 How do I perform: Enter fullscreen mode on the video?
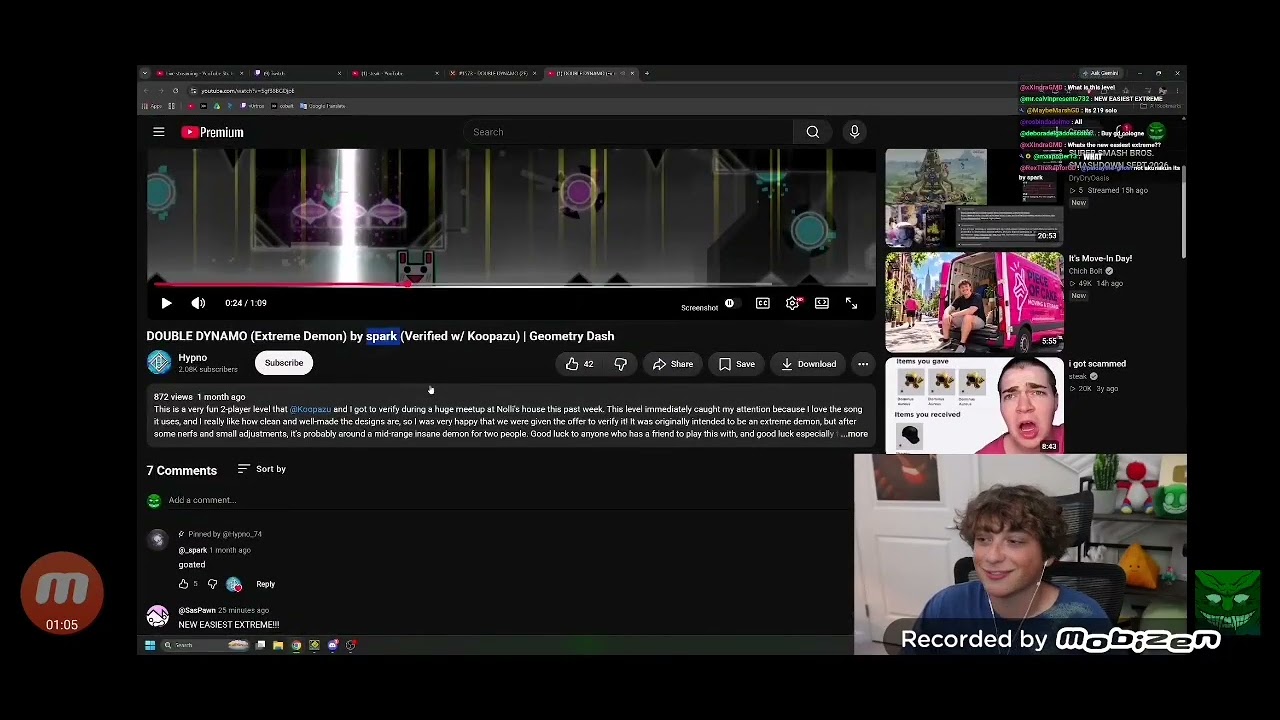851,304
